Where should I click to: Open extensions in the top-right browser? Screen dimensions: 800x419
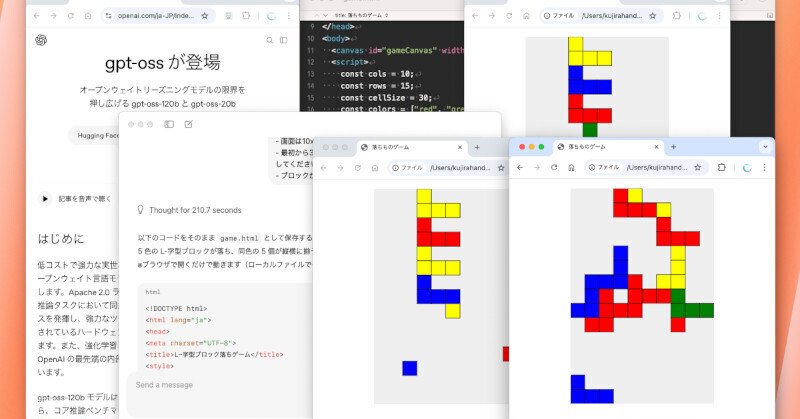pos(677,16)
